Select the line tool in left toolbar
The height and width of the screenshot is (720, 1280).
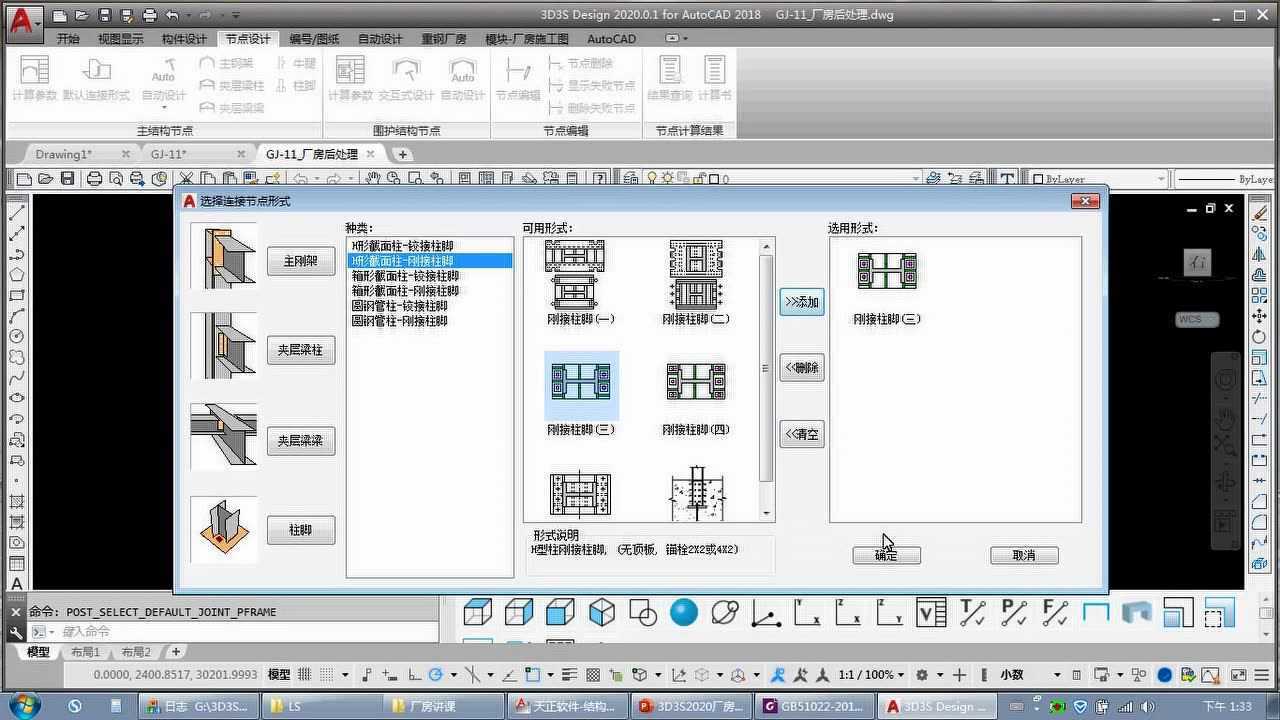click(17, 212)
